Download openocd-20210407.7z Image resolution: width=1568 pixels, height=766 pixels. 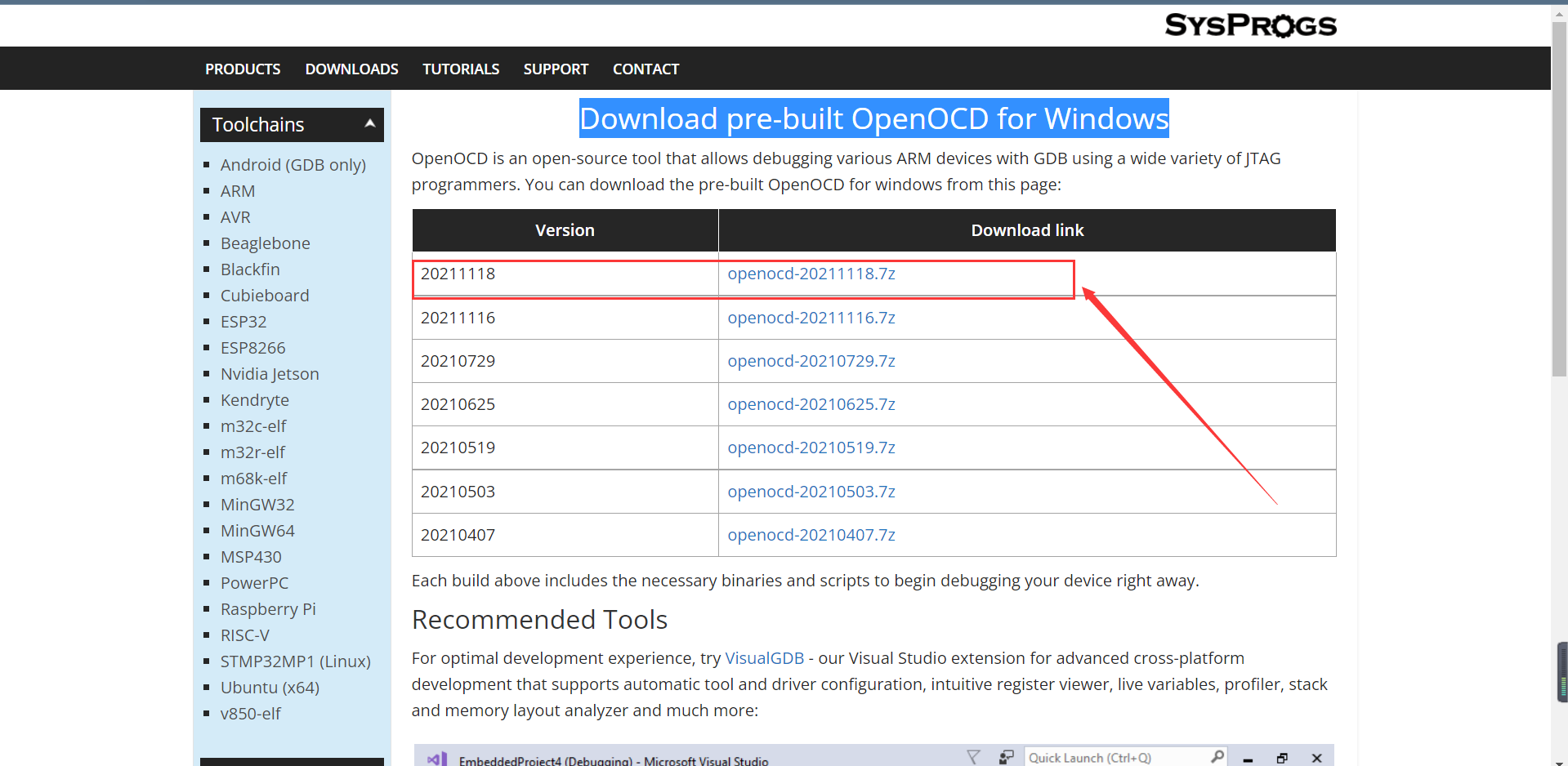[x=811, y=535]
